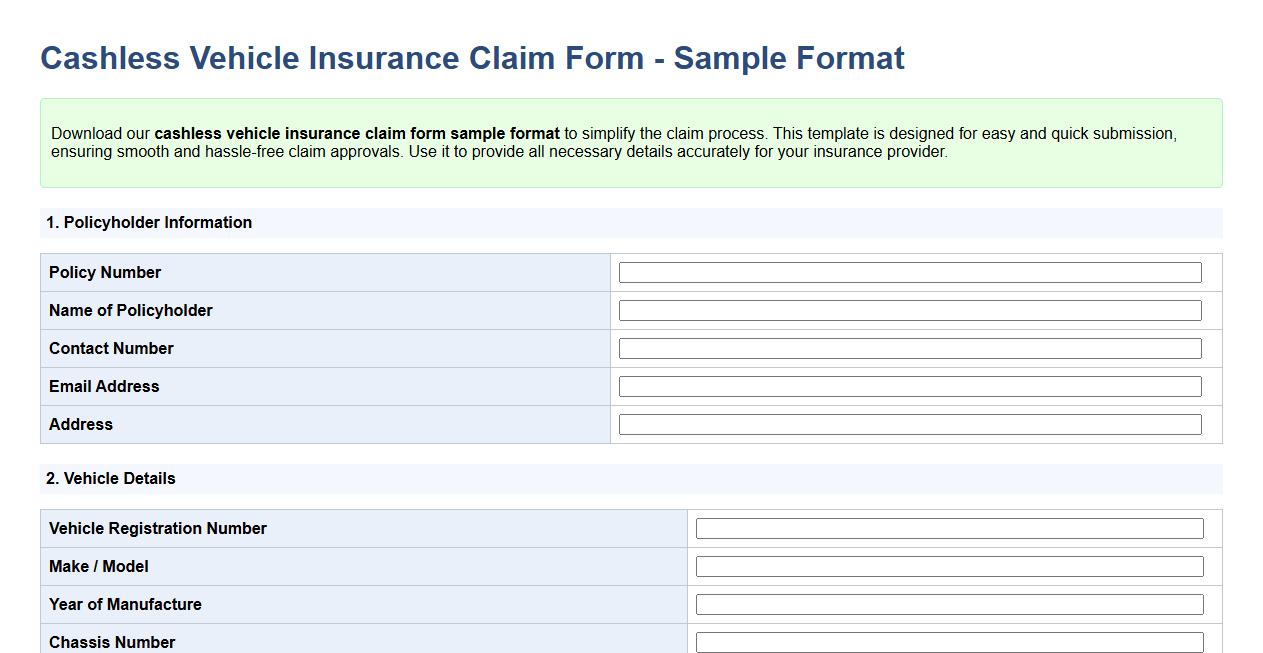This screenshot has height=653, width=1263.
Task: Click the Email Address row label
Action: 102,386
